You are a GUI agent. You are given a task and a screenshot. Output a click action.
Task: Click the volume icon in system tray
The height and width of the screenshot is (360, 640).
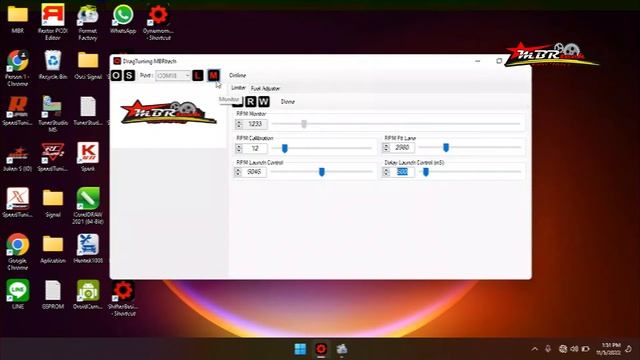click(574, 349)
